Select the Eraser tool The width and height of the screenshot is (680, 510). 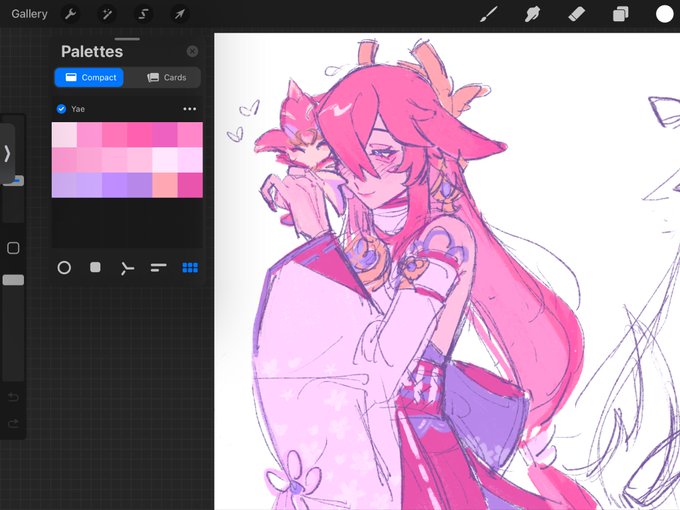(x=576, y=14)
